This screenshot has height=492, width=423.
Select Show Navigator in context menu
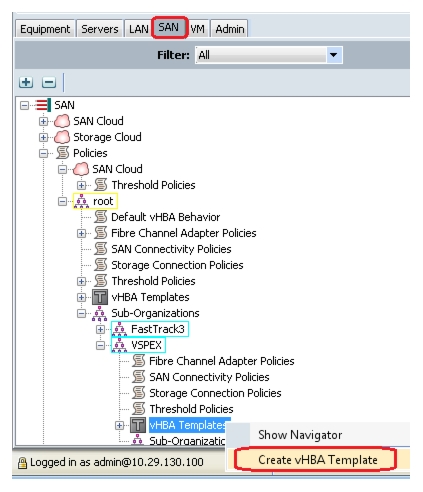click(300, 435)
